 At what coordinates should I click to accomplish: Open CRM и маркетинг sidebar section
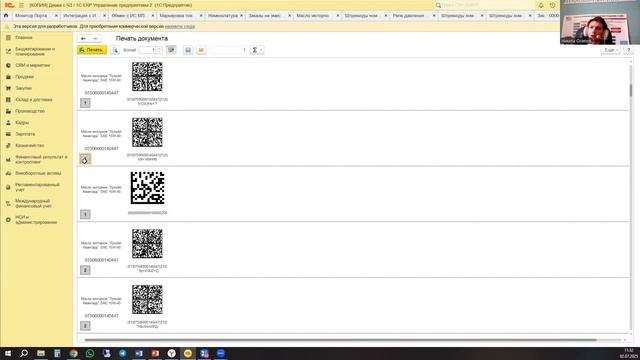[32, 65]
